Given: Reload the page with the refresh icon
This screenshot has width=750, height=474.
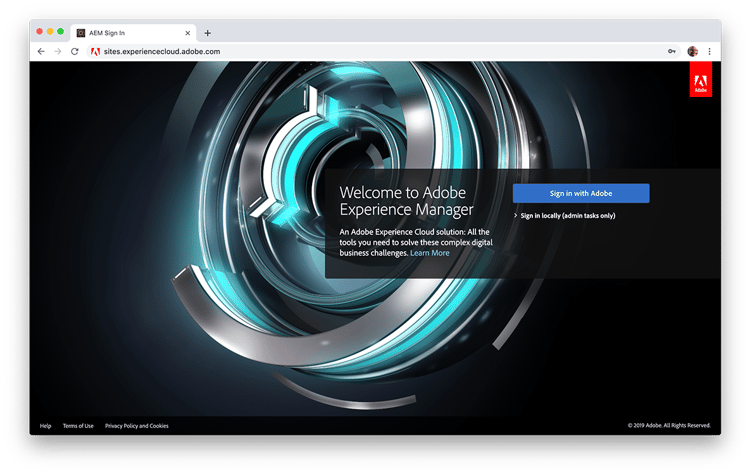Looking at the screenshot, I should pyautogui.click(x=75, y=51).
